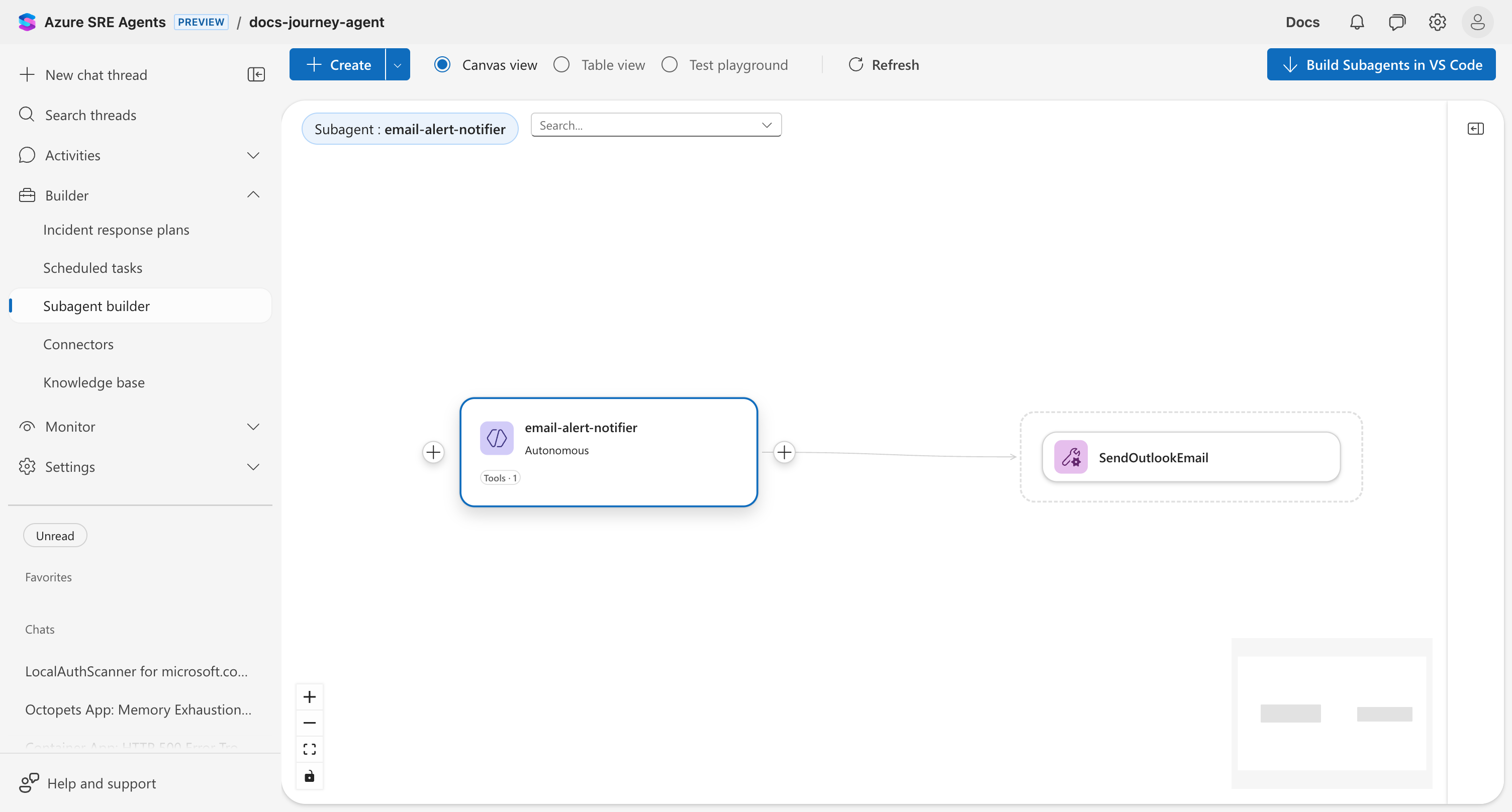The width and height of the screenshot is (1512, 812).
Task: Click the canvas minimap thumbnail
Action: coord(1331,713)
